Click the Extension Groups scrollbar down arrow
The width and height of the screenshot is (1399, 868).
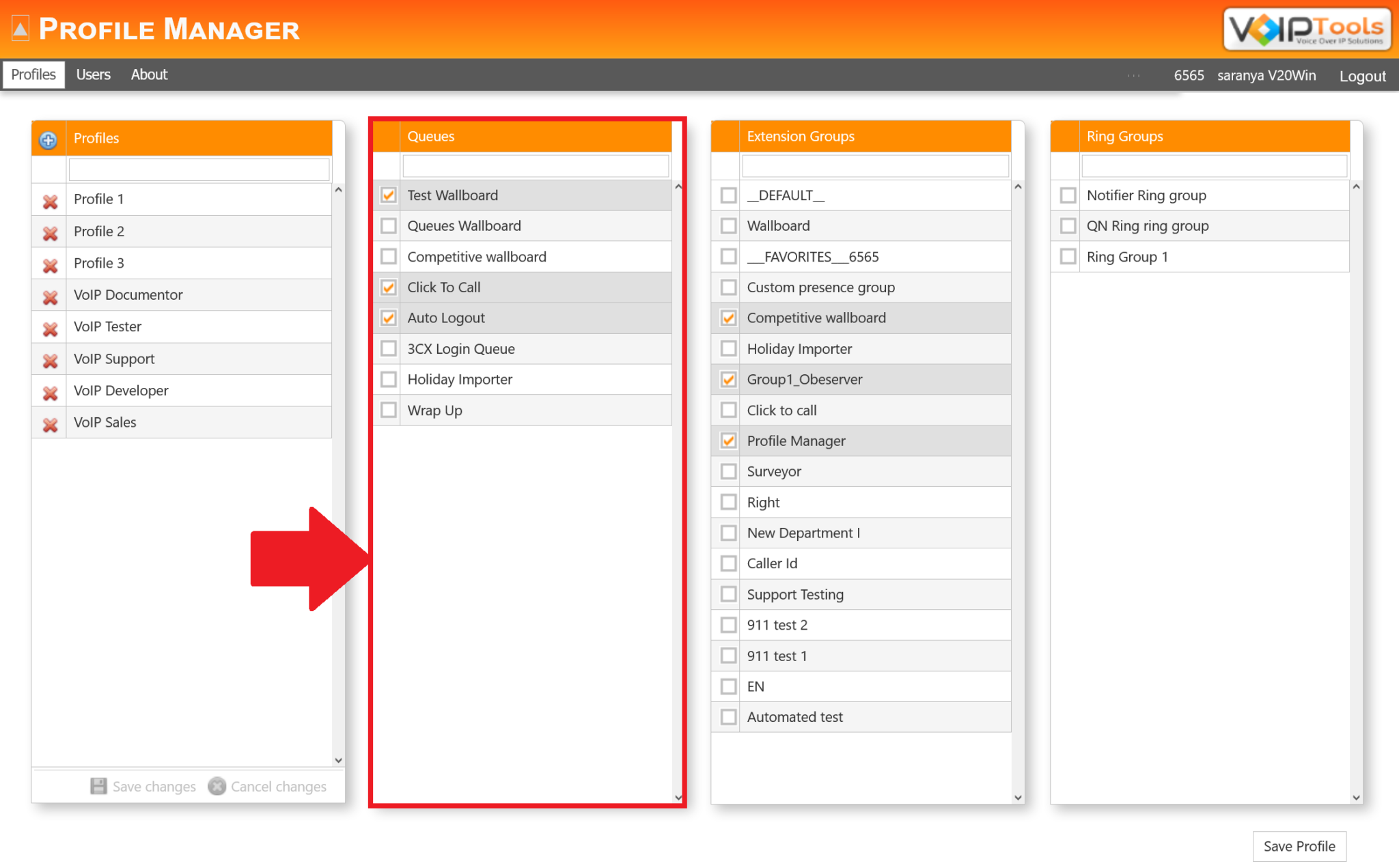tap(1018, 797)
